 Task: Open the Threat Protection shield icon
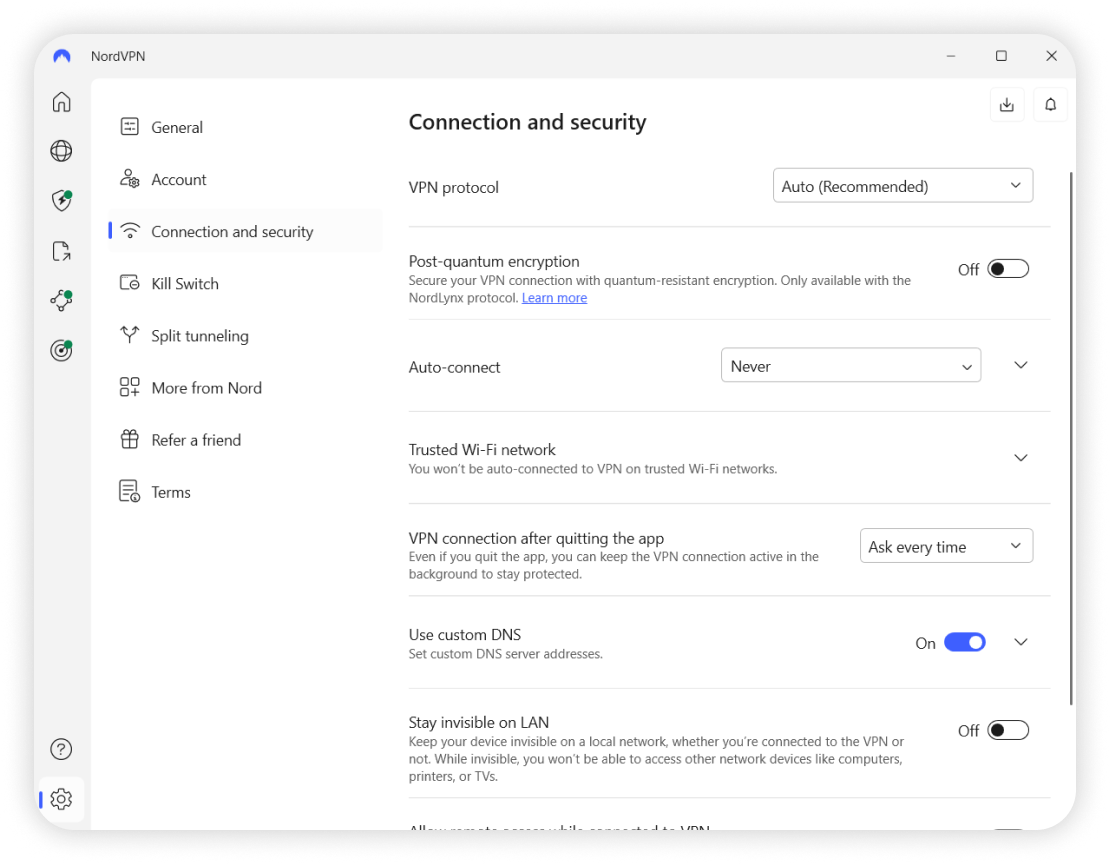(x=61, y=200)
